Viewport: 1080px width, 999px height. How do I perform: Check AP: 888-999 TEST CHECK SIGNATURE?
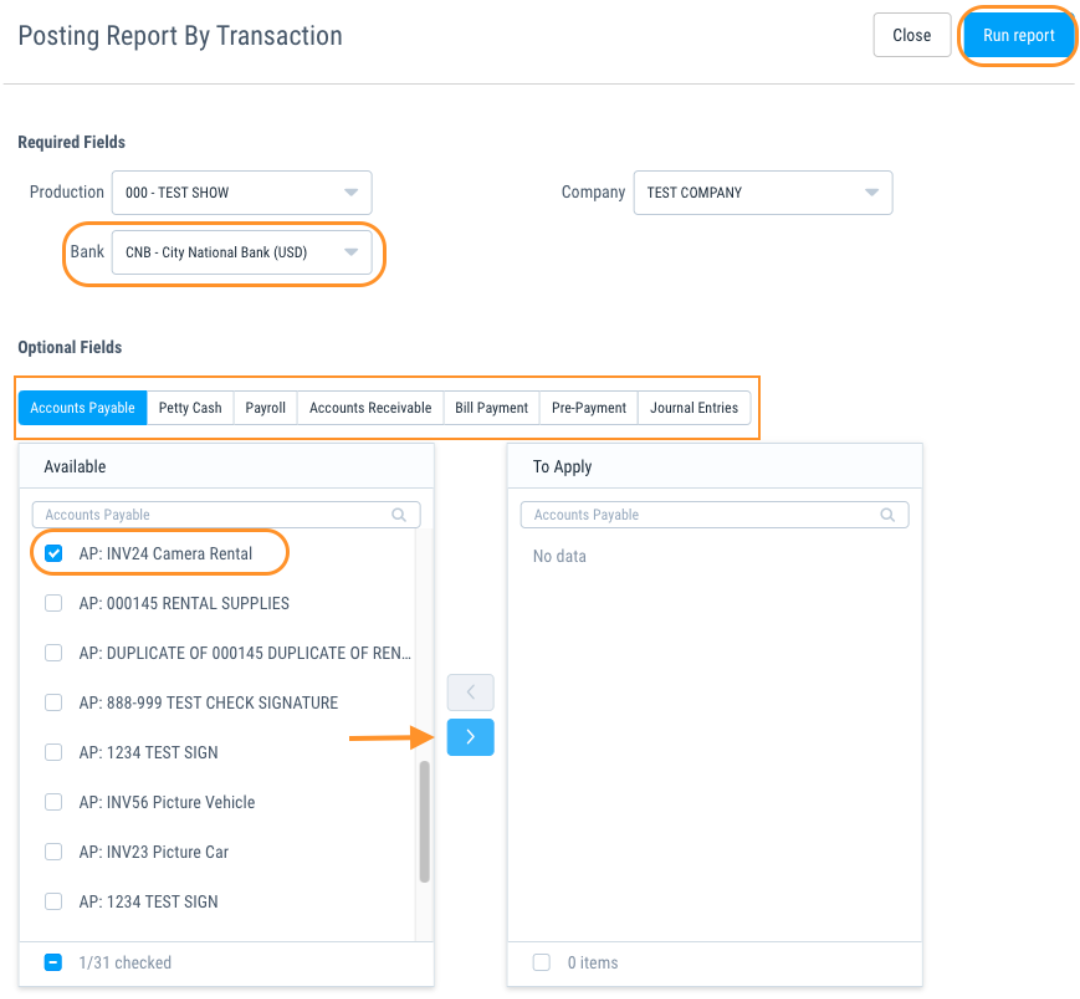click(54, 702)
